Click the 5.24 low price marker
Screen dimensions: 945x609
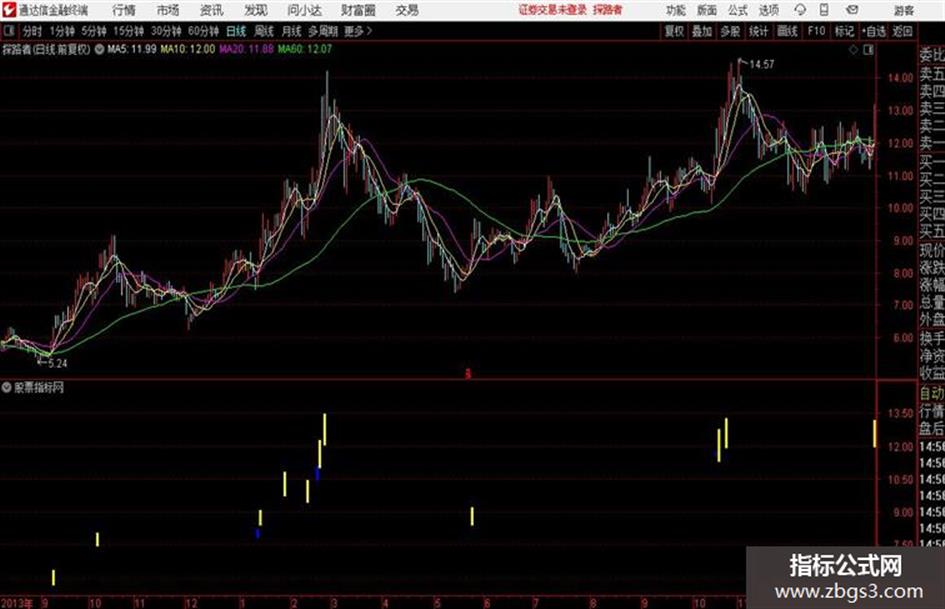pyautogui.click(x=57, y=364)
